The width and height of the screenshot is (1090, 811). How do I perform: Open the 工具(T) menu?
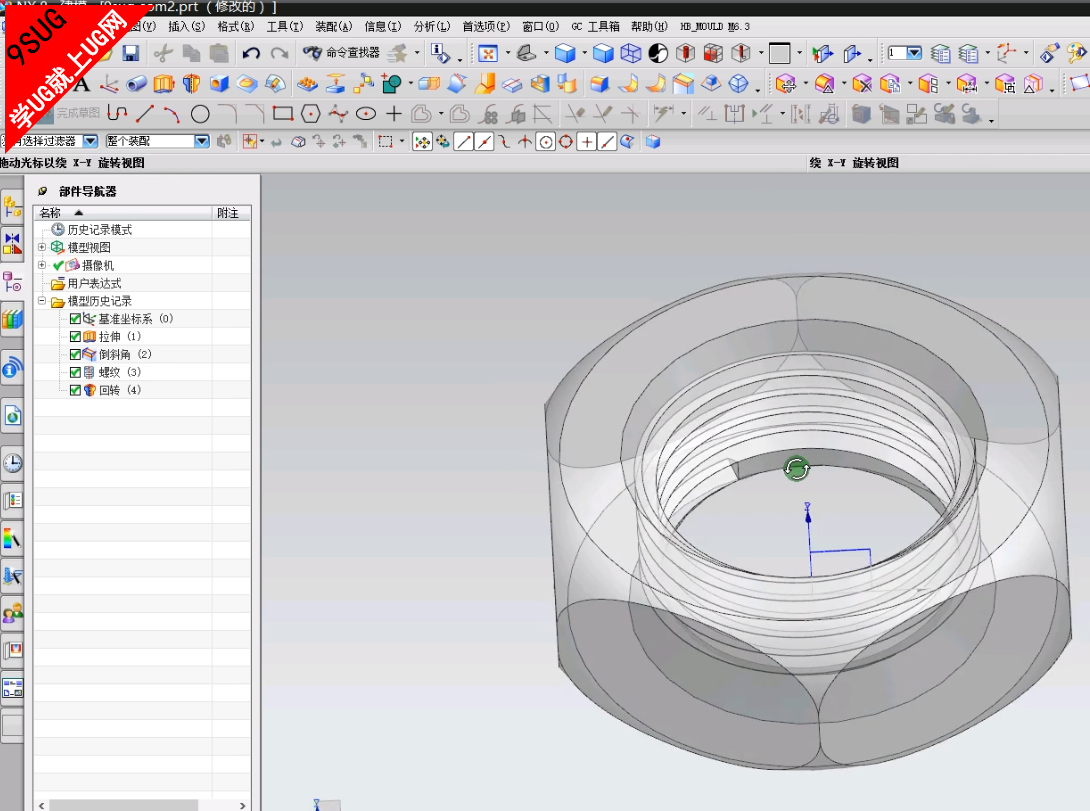point(284,26)
